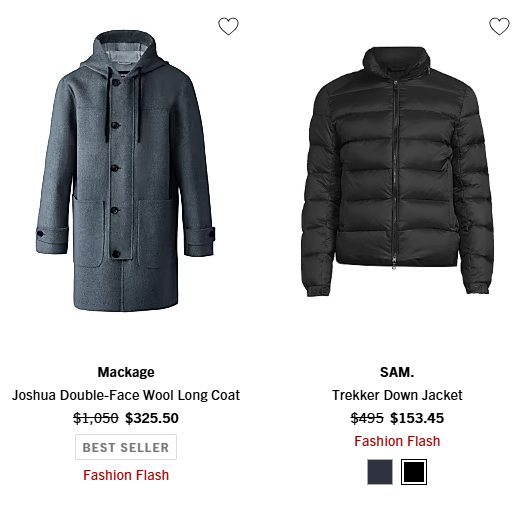The height and width of the screenshot is (525, 525).
Task: Favorite the Mackage wool coat with heart icon
Action: [x=228, y=26]
